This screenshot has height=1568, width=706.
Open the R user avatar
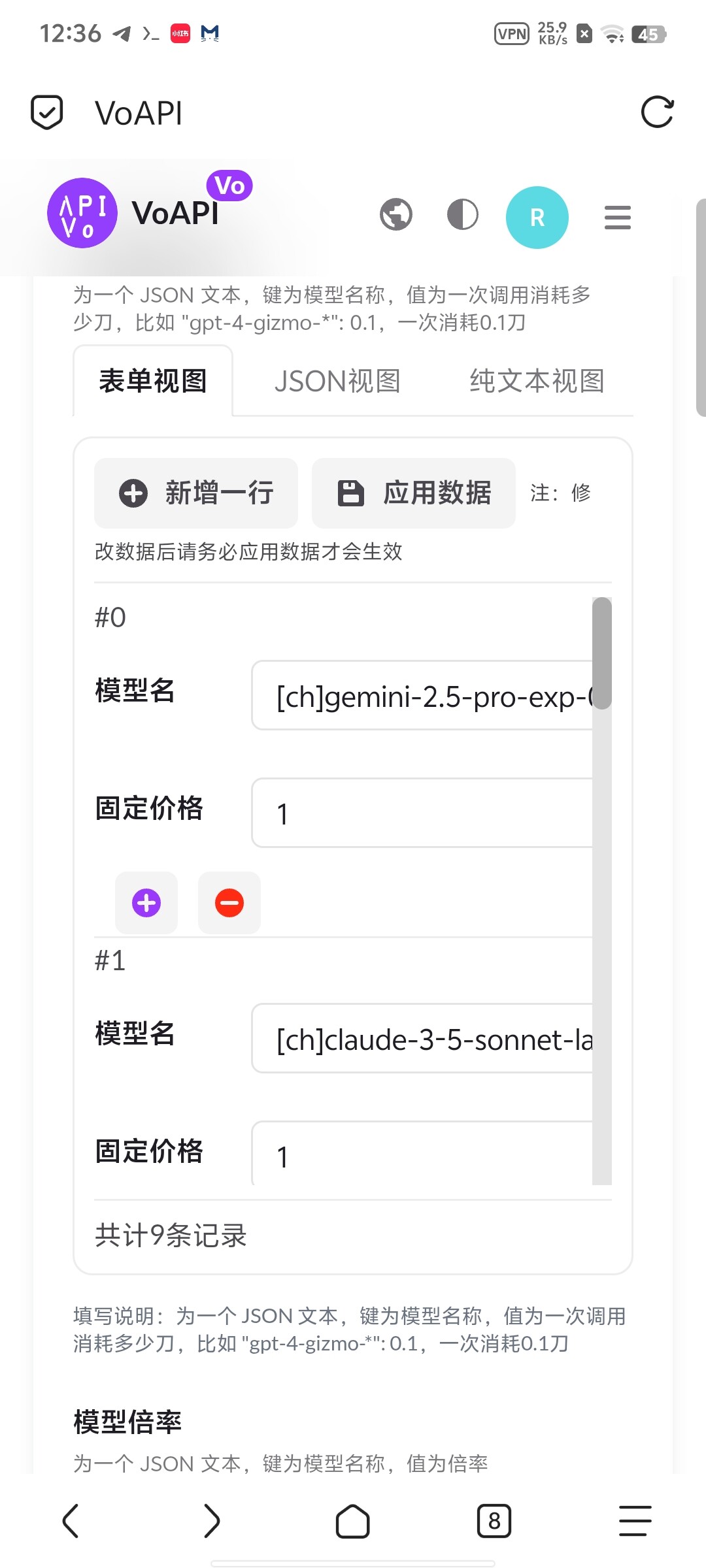click(537, 218)
